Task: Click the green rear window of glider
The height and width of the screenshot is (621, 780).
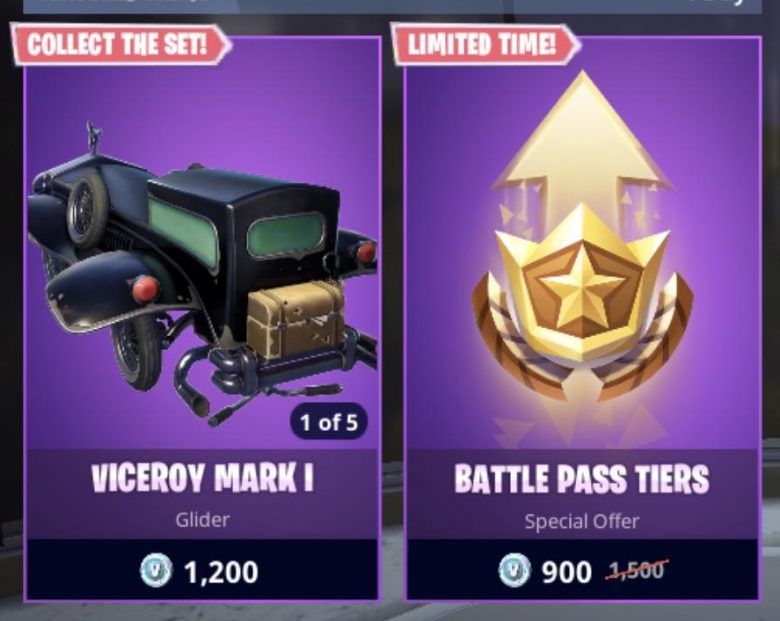Action: (x=286, y=234)
